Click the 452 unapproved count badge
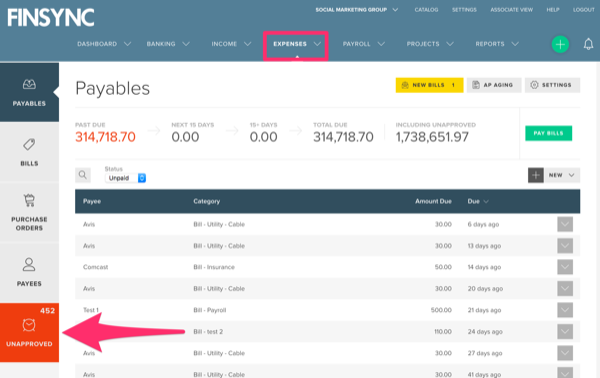600x378 pixels. [47, 311]
